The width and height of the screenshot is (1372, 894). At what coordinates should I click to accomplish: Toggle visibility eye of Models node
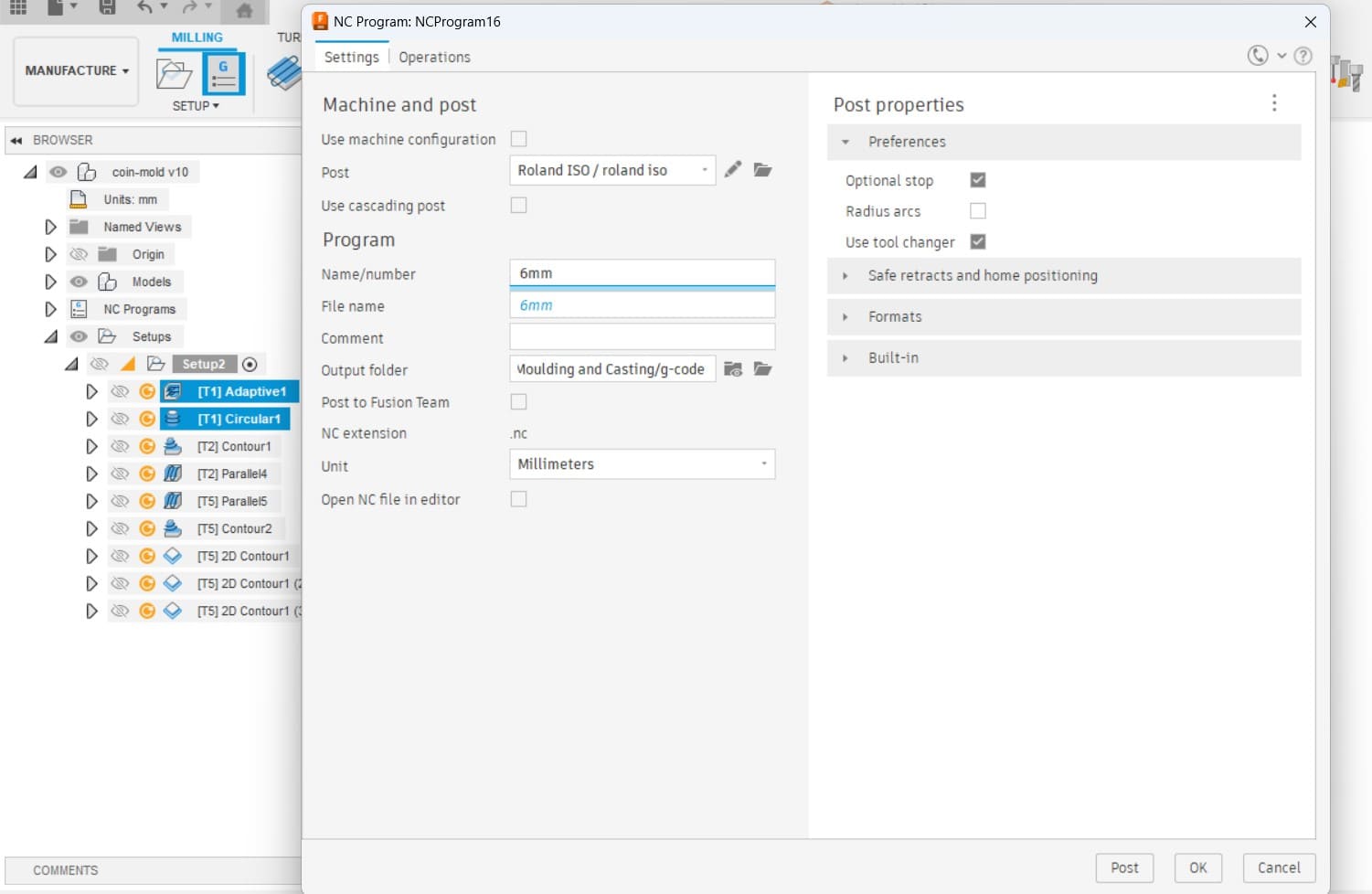79,282
